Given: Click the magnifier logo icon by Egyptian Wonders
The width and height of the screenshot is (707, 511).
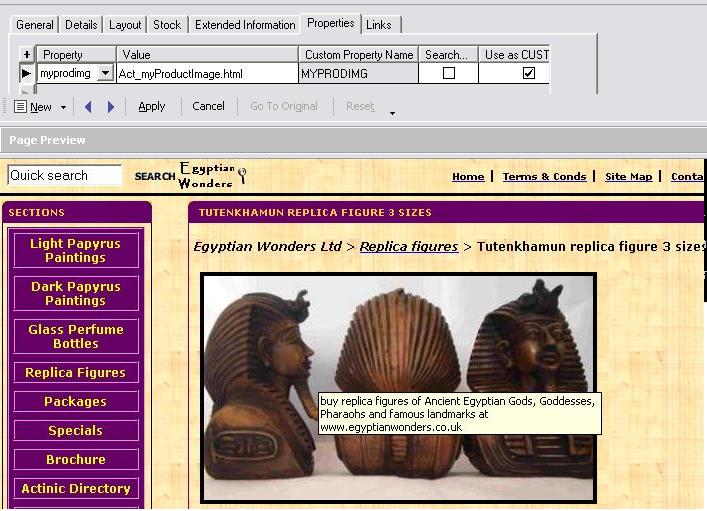Looking at the screenshot, I should [242, 175].
